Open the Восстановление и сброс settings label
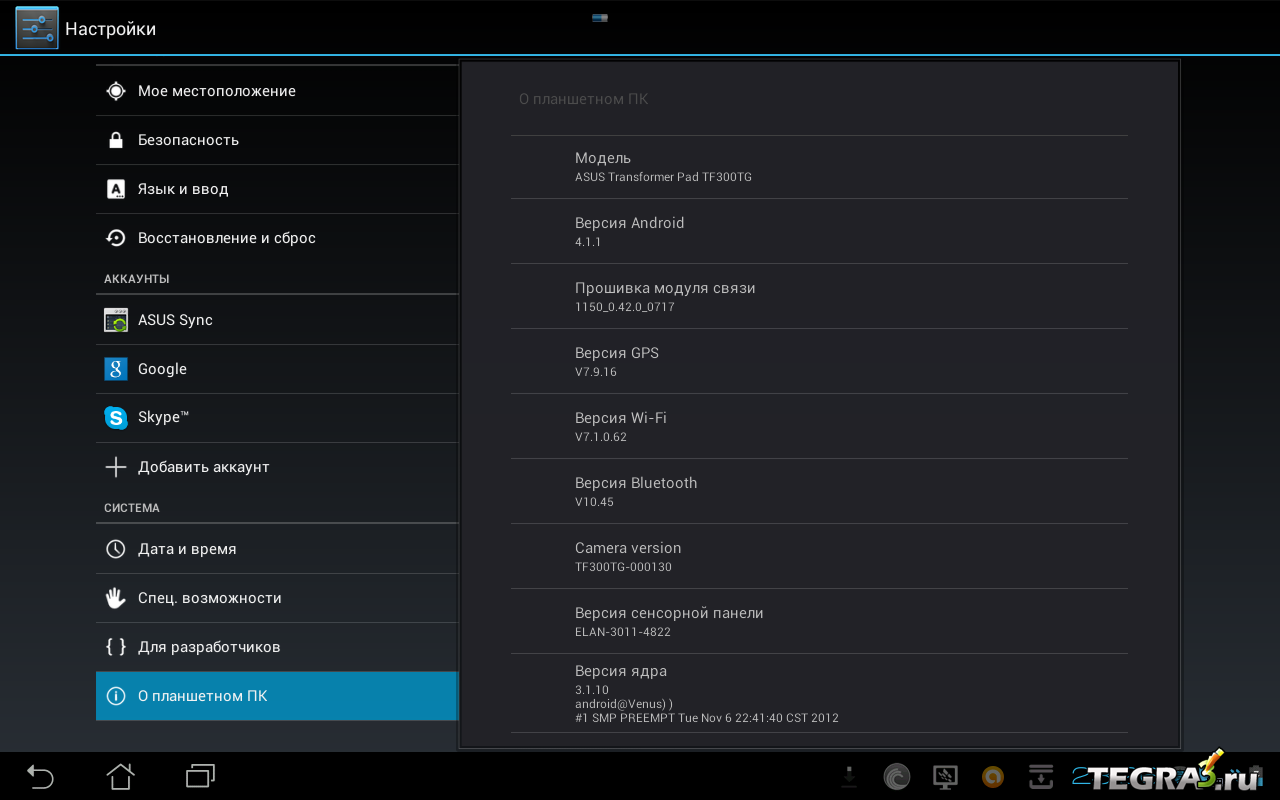Viewport: 1280px width, 800px height. click(x=227, y=238)
